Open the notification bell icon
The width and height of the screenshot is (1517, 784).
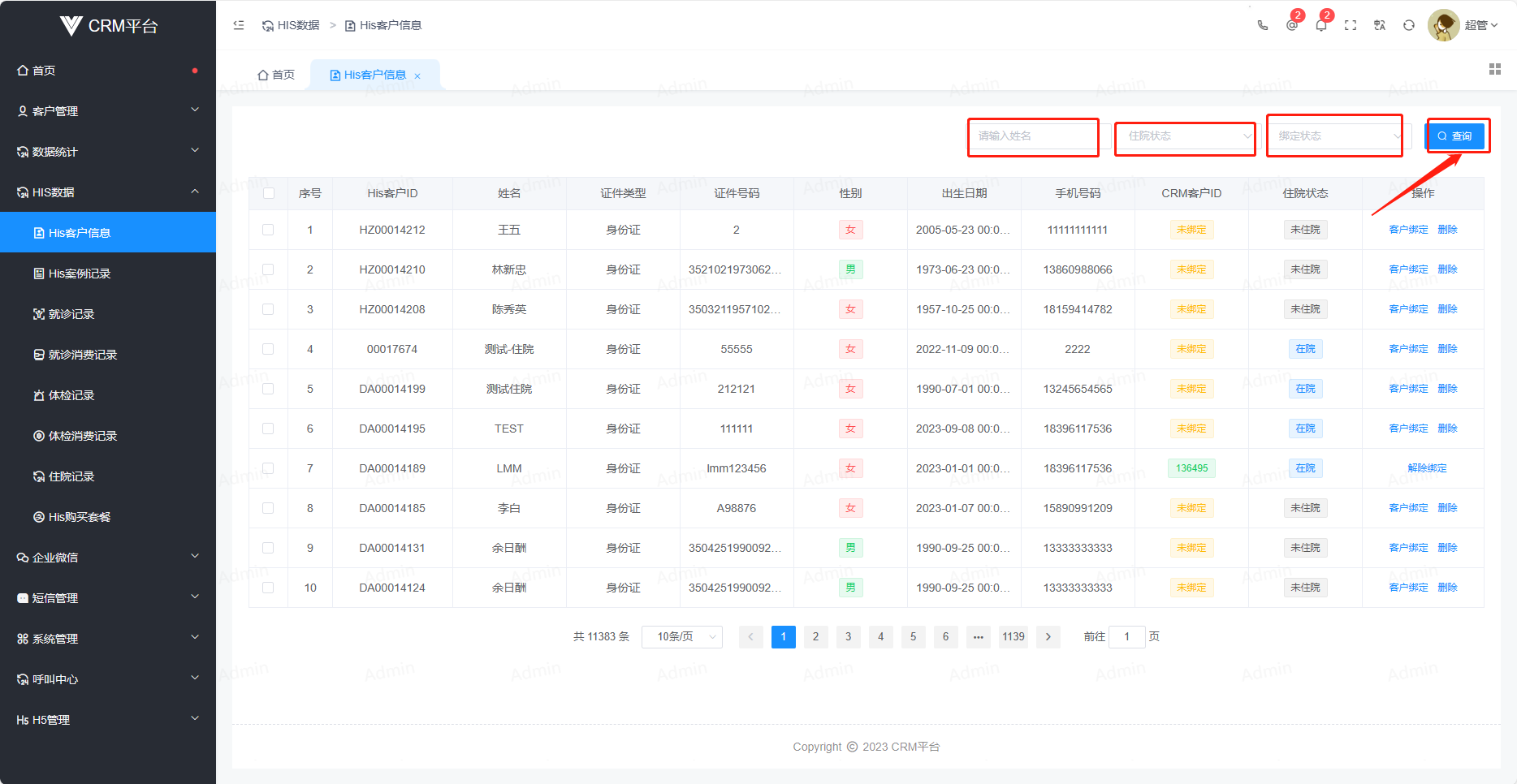(x=1321, y=25)
